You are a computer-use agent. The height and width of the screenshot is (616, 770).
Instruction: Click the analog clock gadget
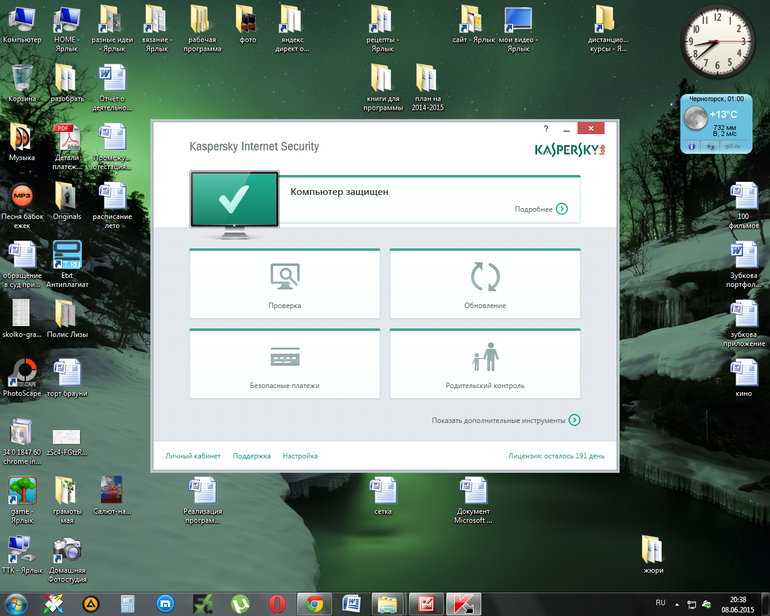(717, 42)
